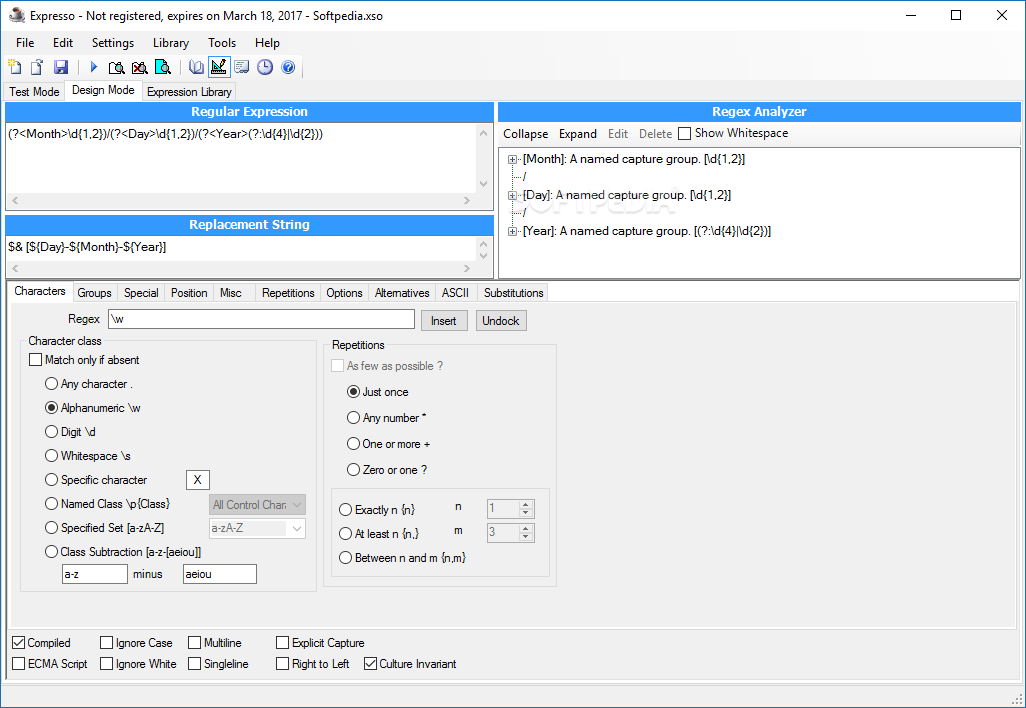Run the match with the blue play arrow

point(94,67)
